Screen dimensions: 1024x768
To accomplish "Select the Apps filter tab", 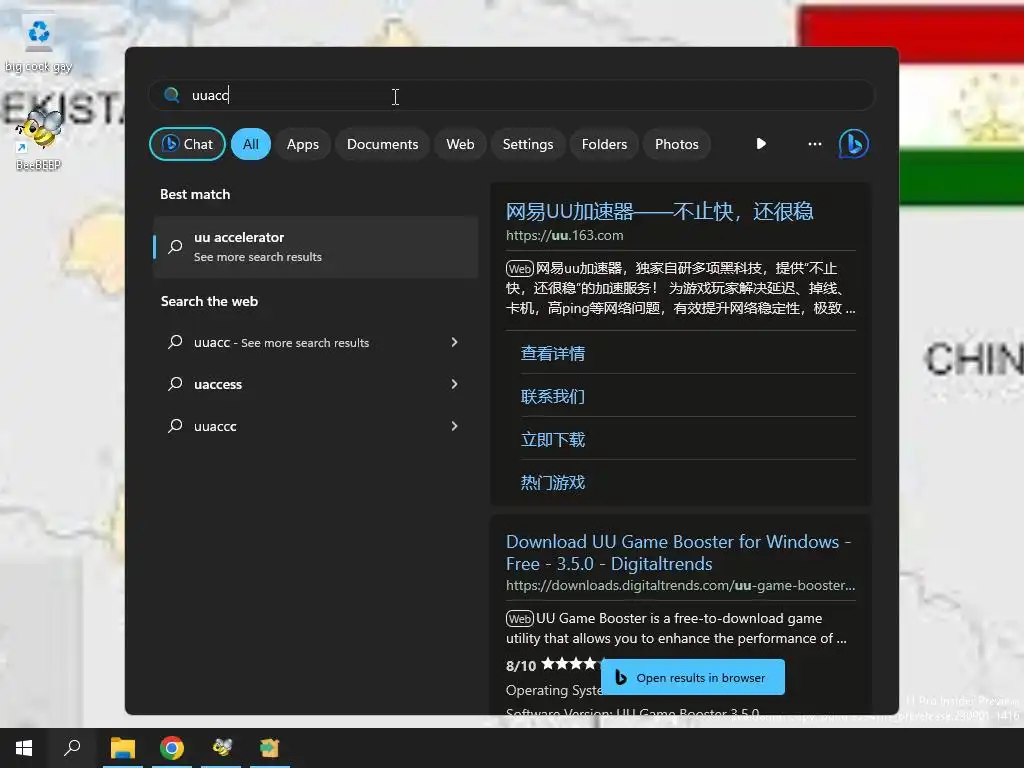I will 303,144.
